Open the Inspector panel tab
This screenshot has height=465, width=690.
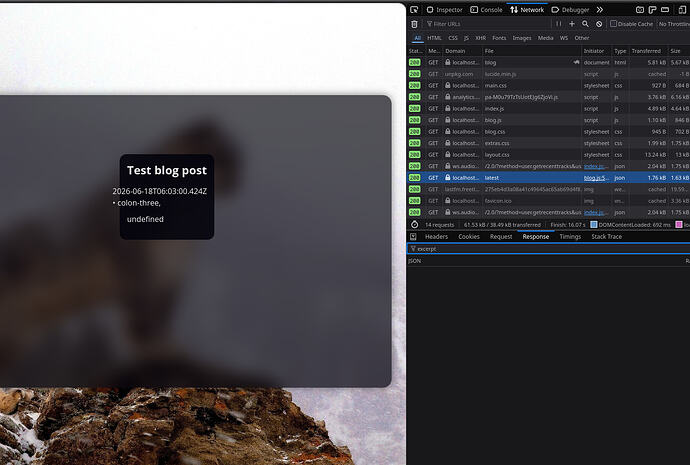[444, 10]
